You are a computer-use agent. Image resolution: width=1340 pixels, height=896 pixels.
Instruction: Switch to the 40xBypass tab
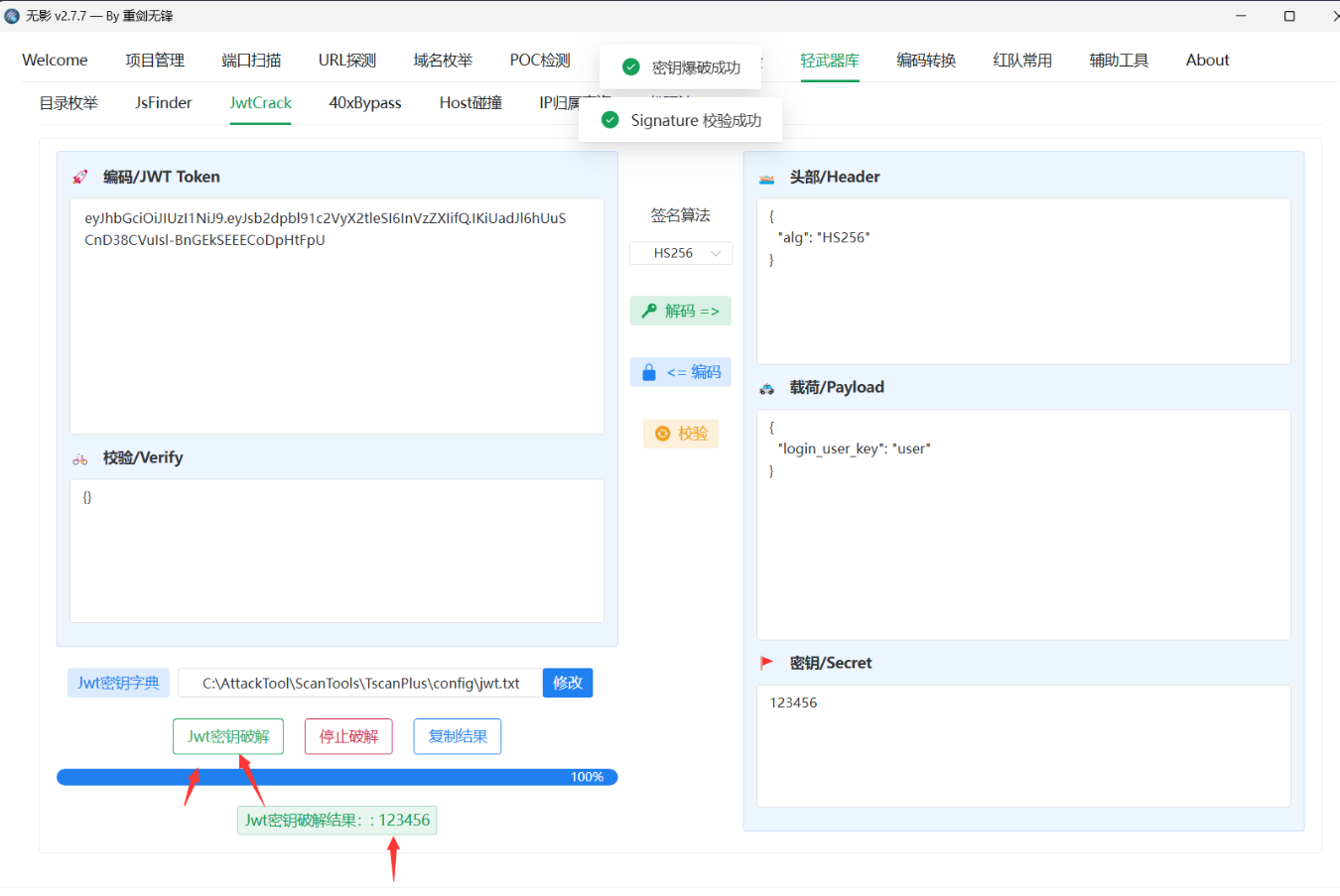point(365,103)
